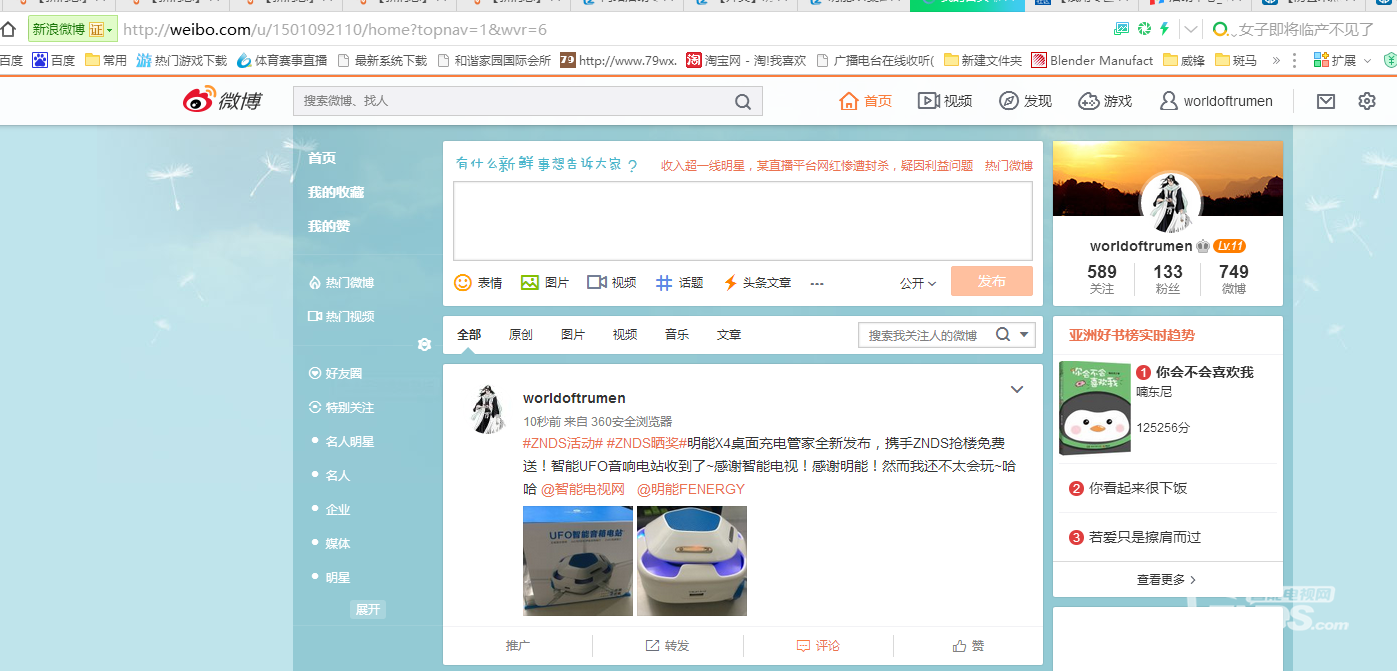
Task: Click the green shield icon at toolbar end
Action: coord(1389,61)
